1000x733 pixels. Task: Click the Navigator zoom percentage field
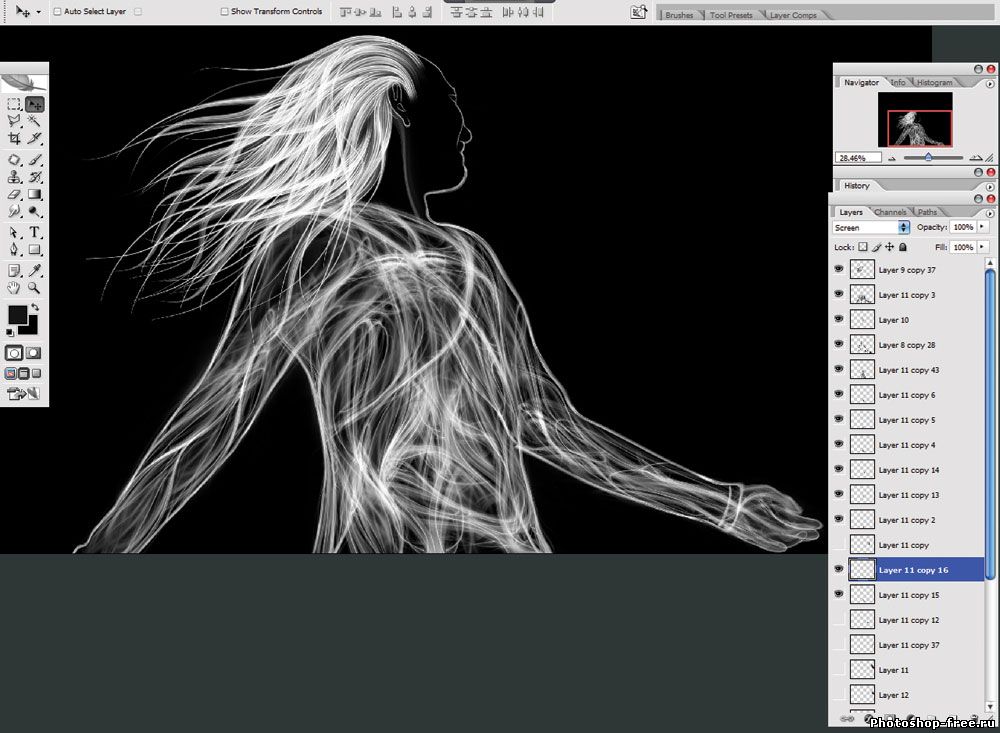(858, 158)
